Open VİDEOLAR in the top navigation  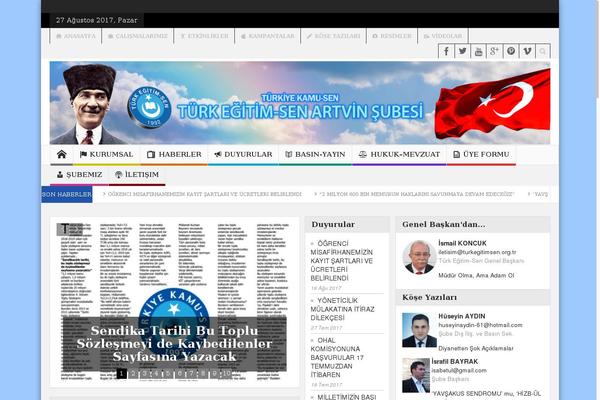443,36
